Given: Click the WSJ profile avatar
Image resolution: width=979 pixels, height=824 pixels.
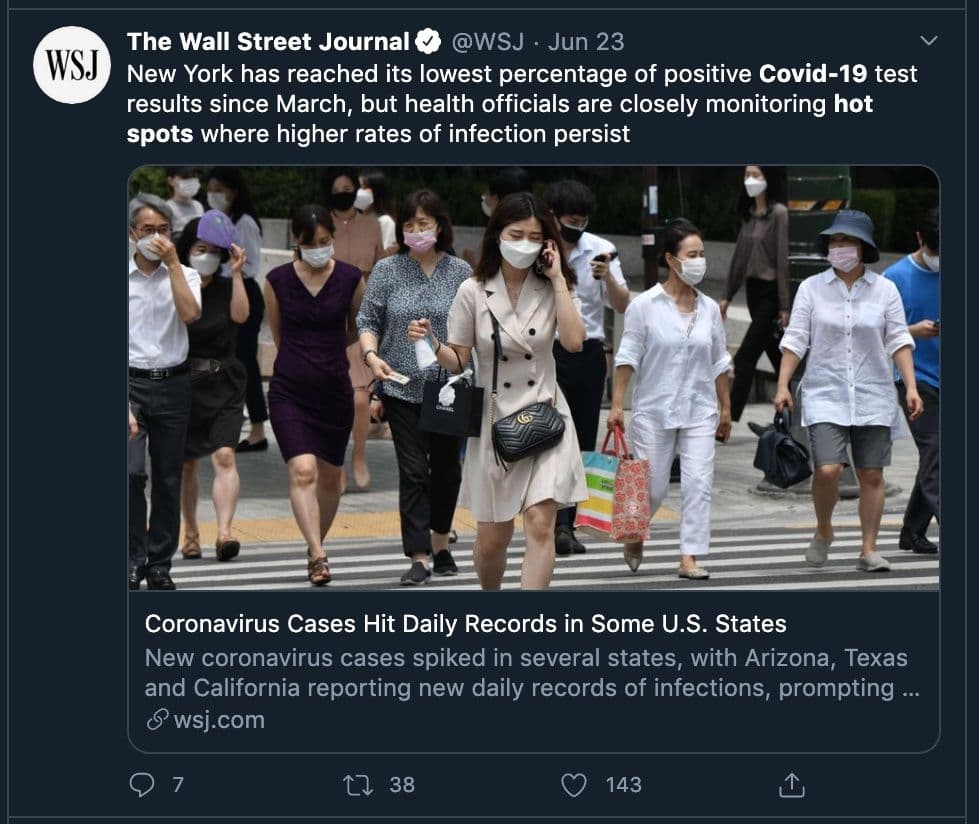Looking at the screenshot, I should click(72, 65).
